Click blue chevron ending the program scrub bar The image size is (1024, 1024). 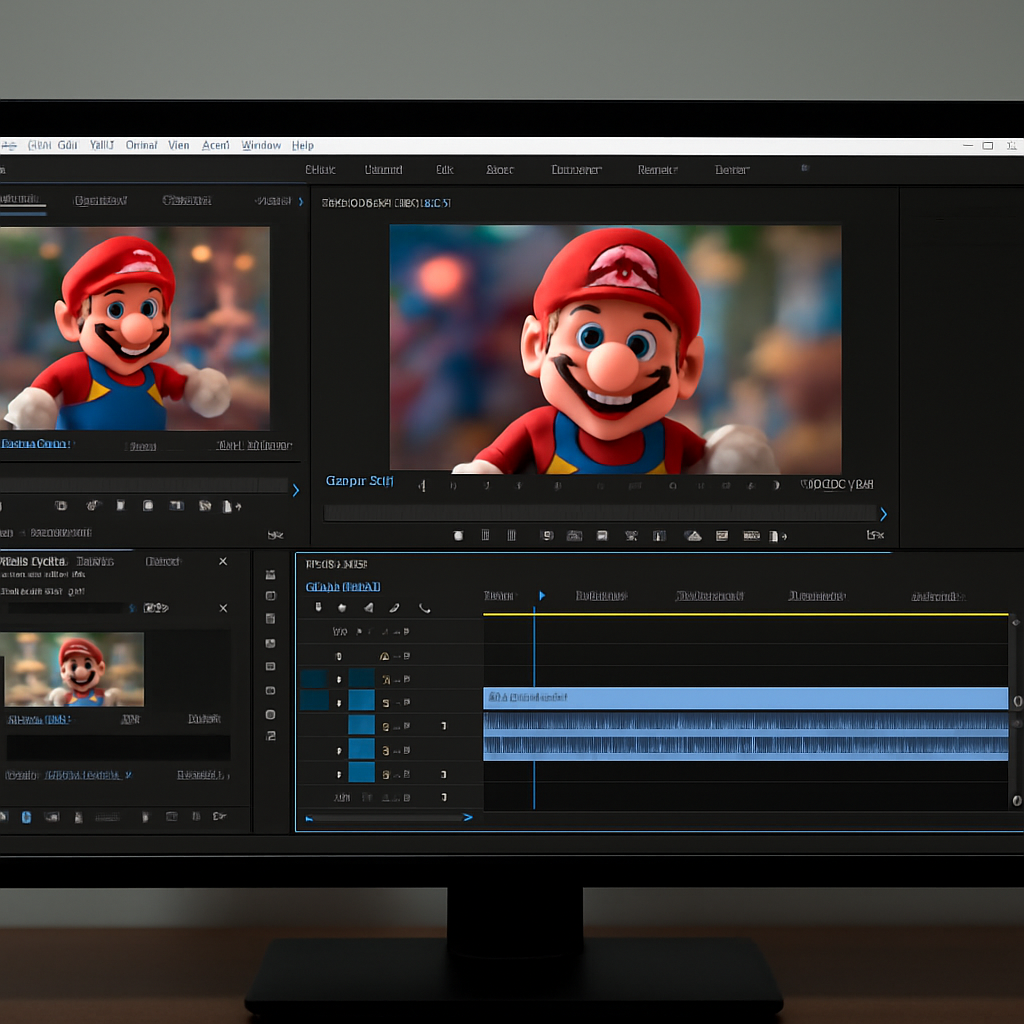click(x=884, y=515)
